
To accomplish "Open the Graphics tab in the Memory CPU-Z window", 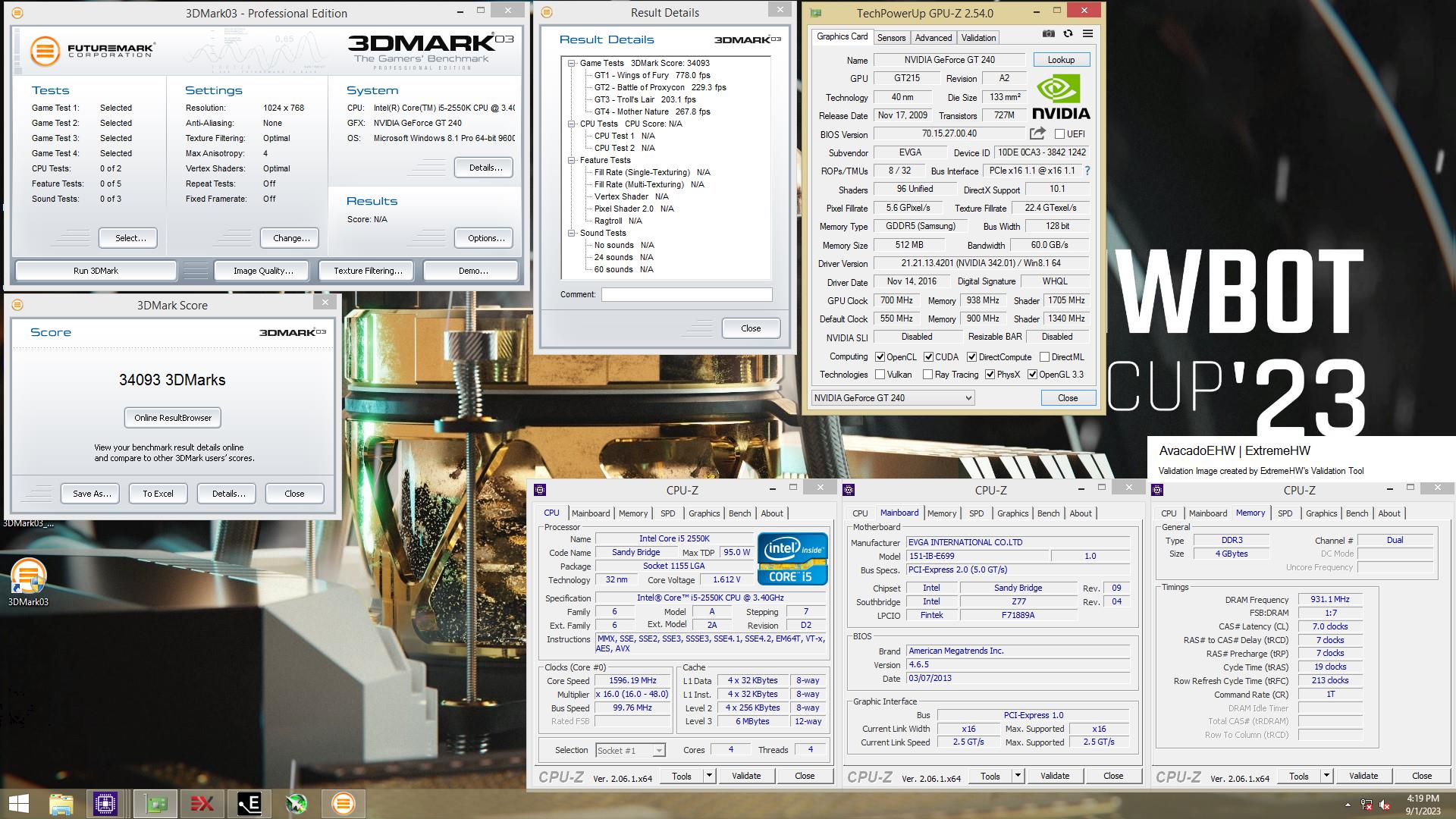I will tap(1321, 513).
